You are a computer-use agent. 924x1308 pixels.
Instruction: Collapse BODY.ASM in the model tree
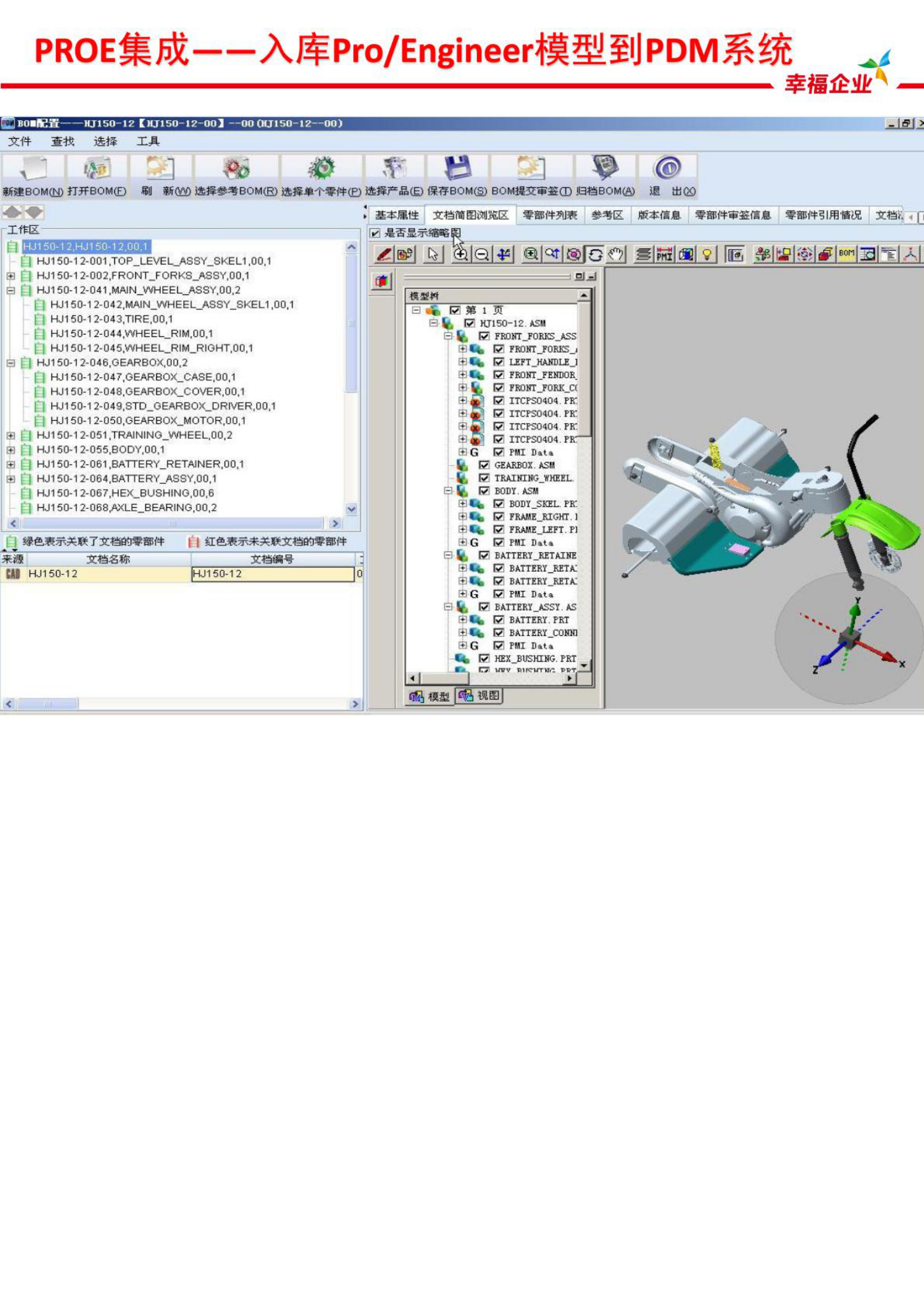[448, 491]
